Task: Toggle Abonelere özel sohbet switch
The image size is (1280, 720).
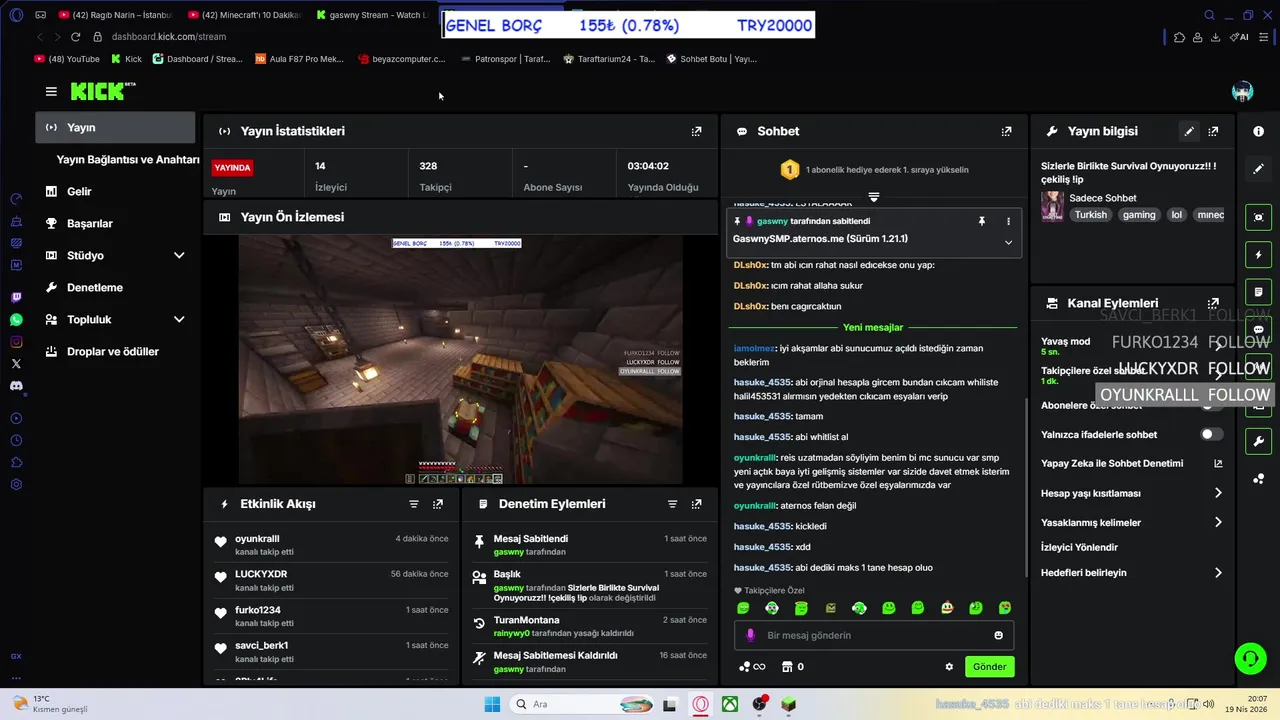Action: tap(1211, 405)
